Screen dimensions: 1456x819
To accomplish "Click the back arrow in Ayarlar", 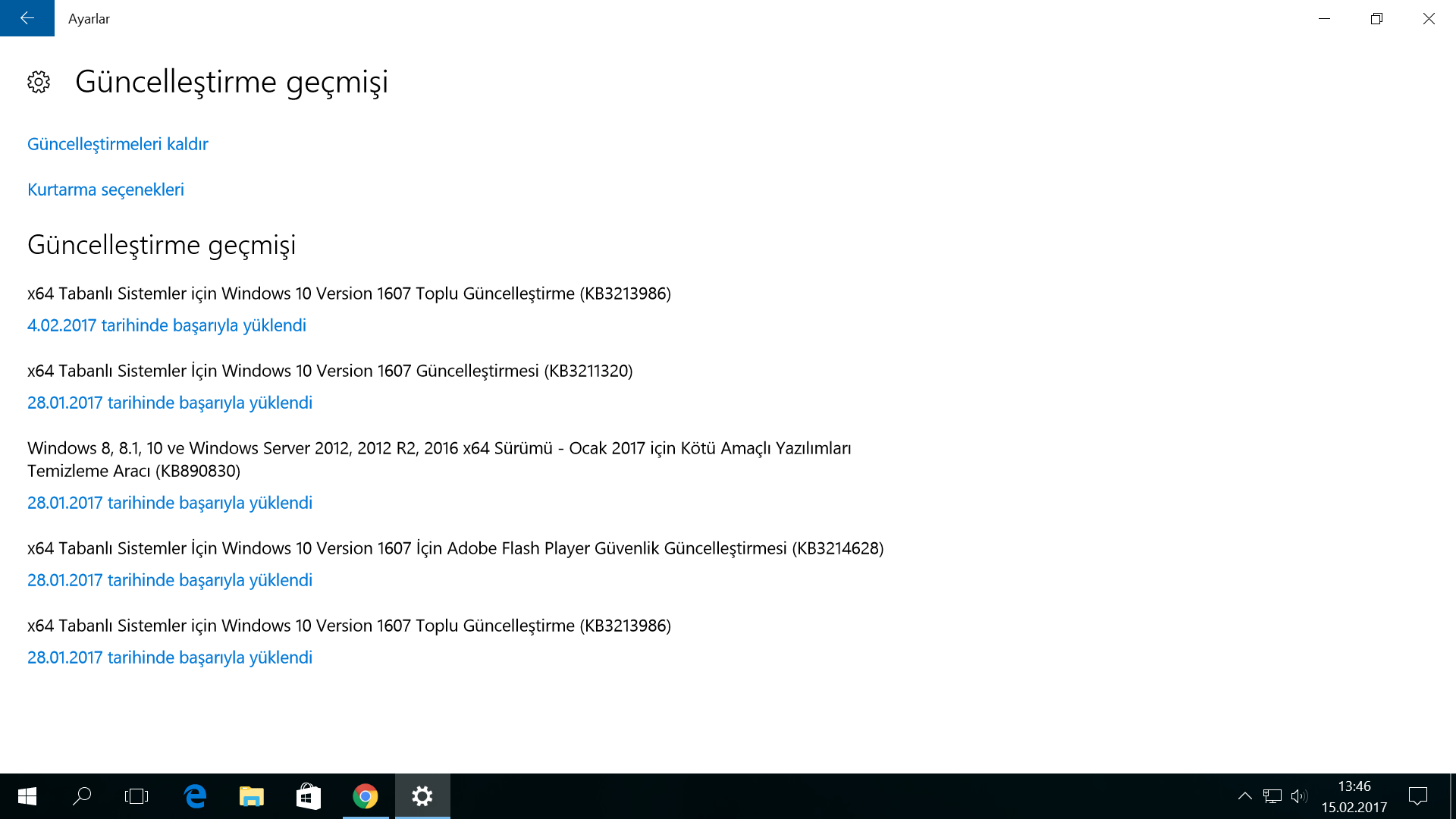I will [27, 18].
